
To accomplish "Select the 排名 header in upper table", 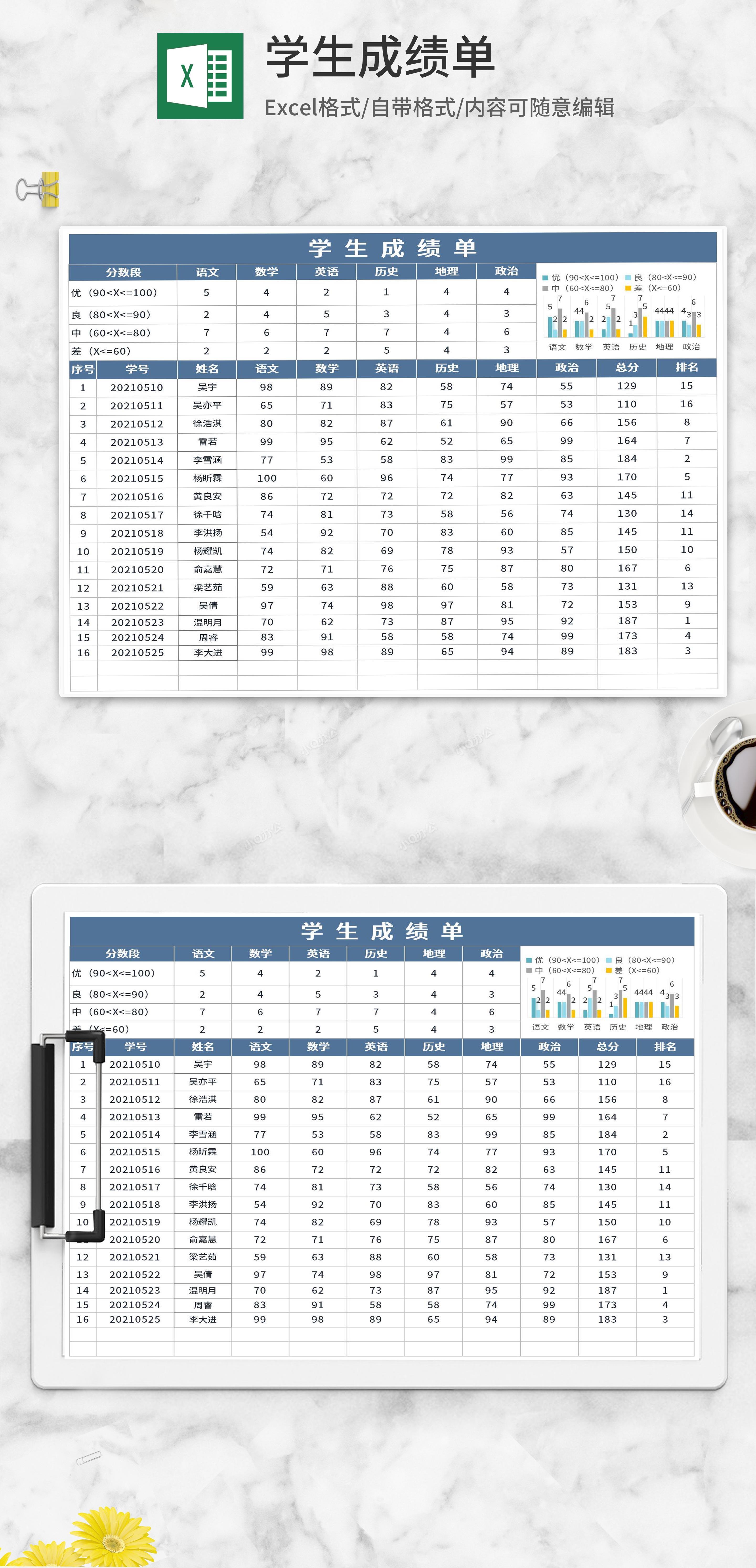I will [687, 368].
